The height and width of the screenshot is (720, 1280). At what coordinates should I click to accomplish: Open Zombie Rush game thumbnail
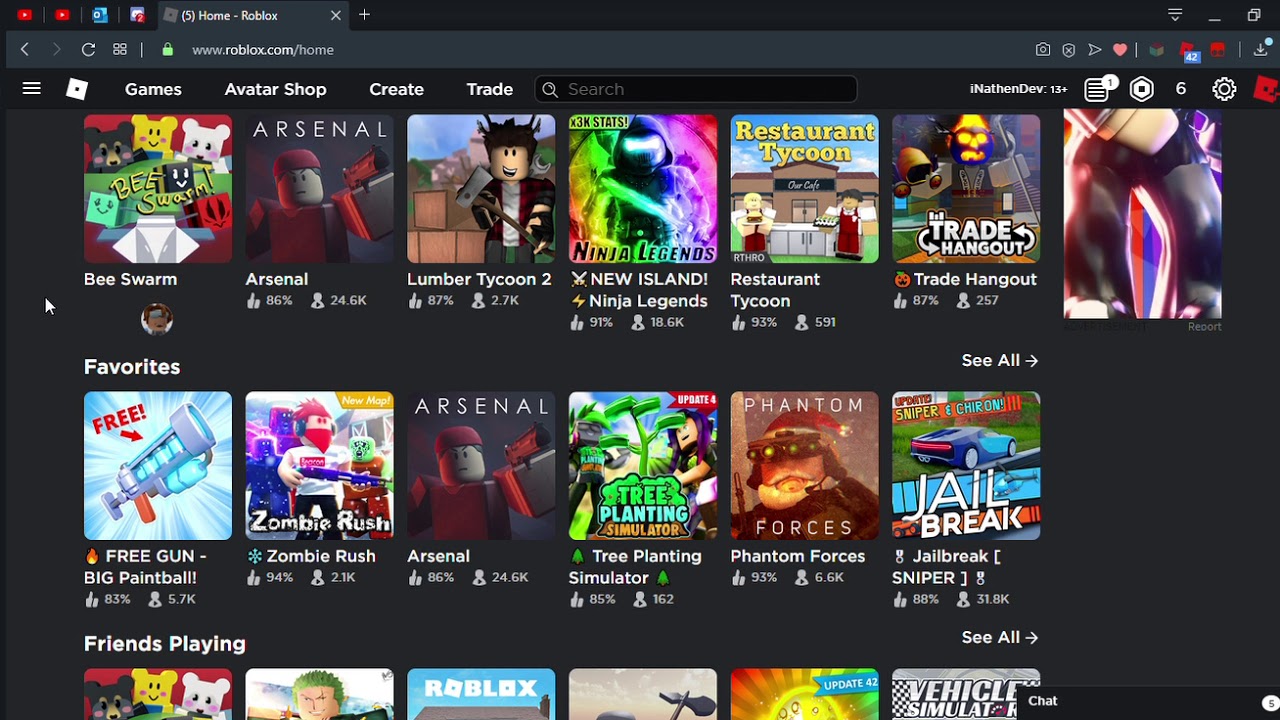click(x=320, y=466)
